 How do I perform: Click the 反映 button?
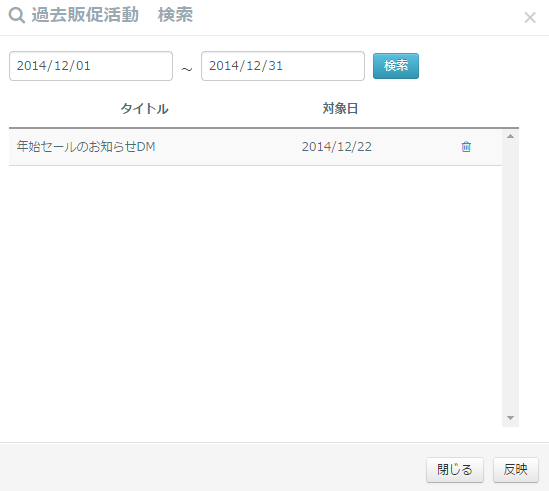516,470
